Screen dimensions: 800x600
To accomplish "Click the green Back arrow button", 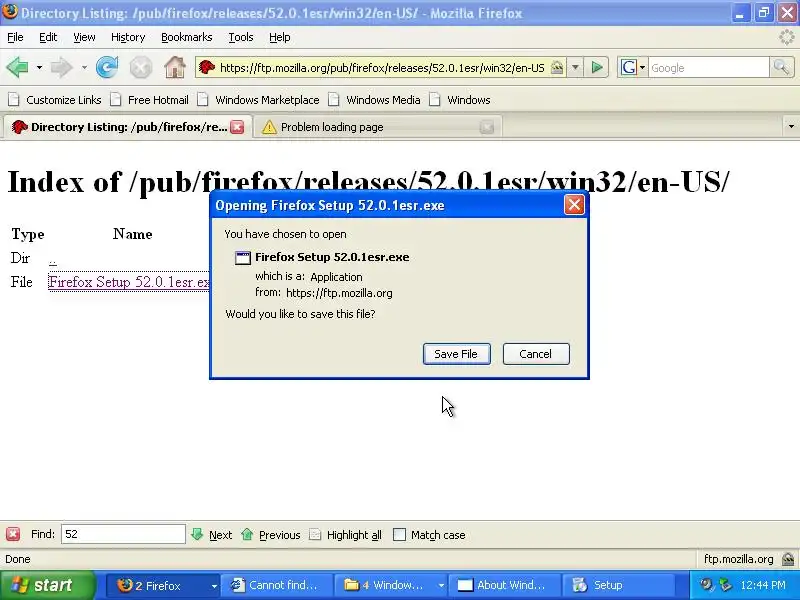I will tap(17, 67).
